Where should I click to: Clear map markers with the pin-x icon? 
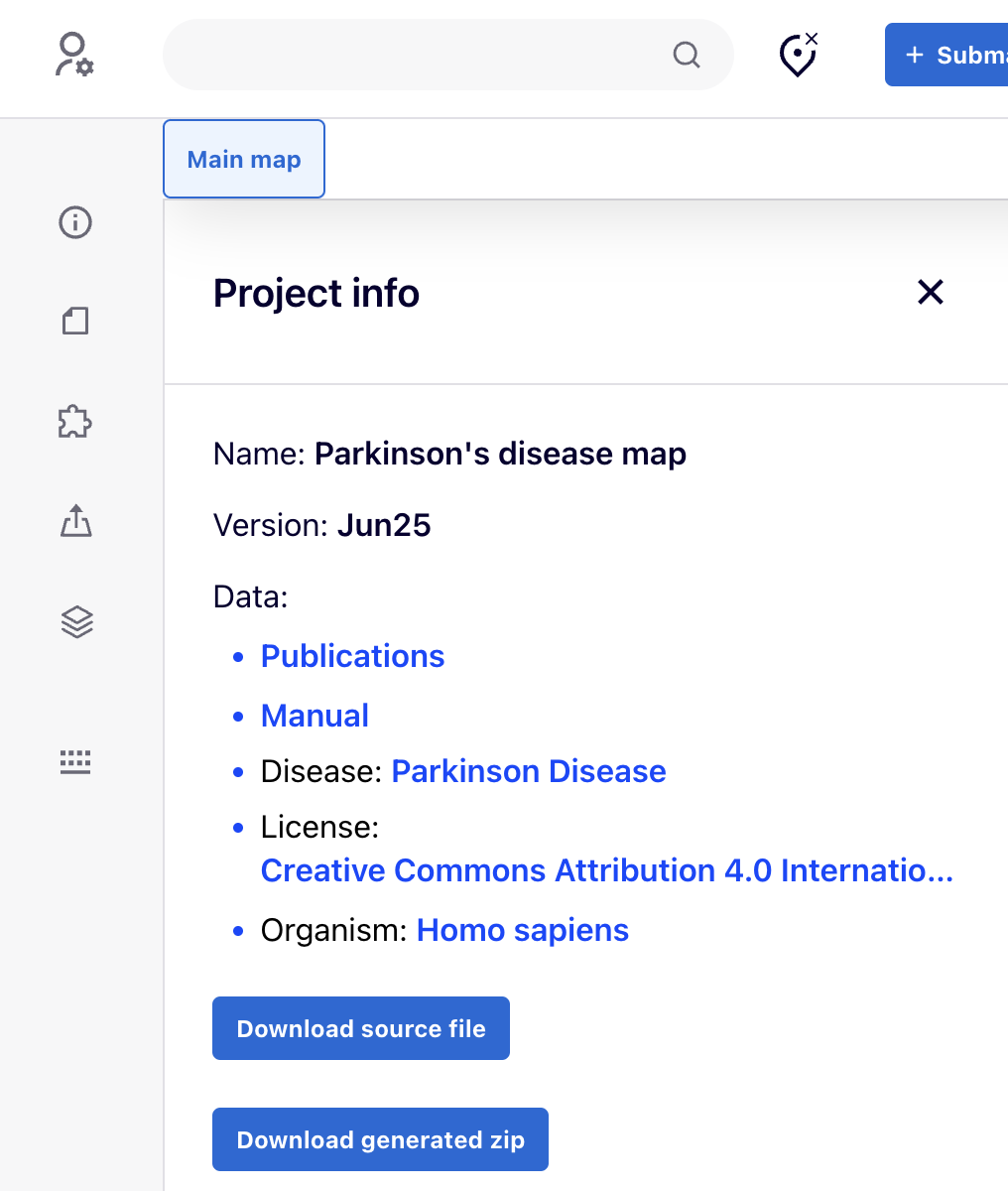click(x=798, y=55)
